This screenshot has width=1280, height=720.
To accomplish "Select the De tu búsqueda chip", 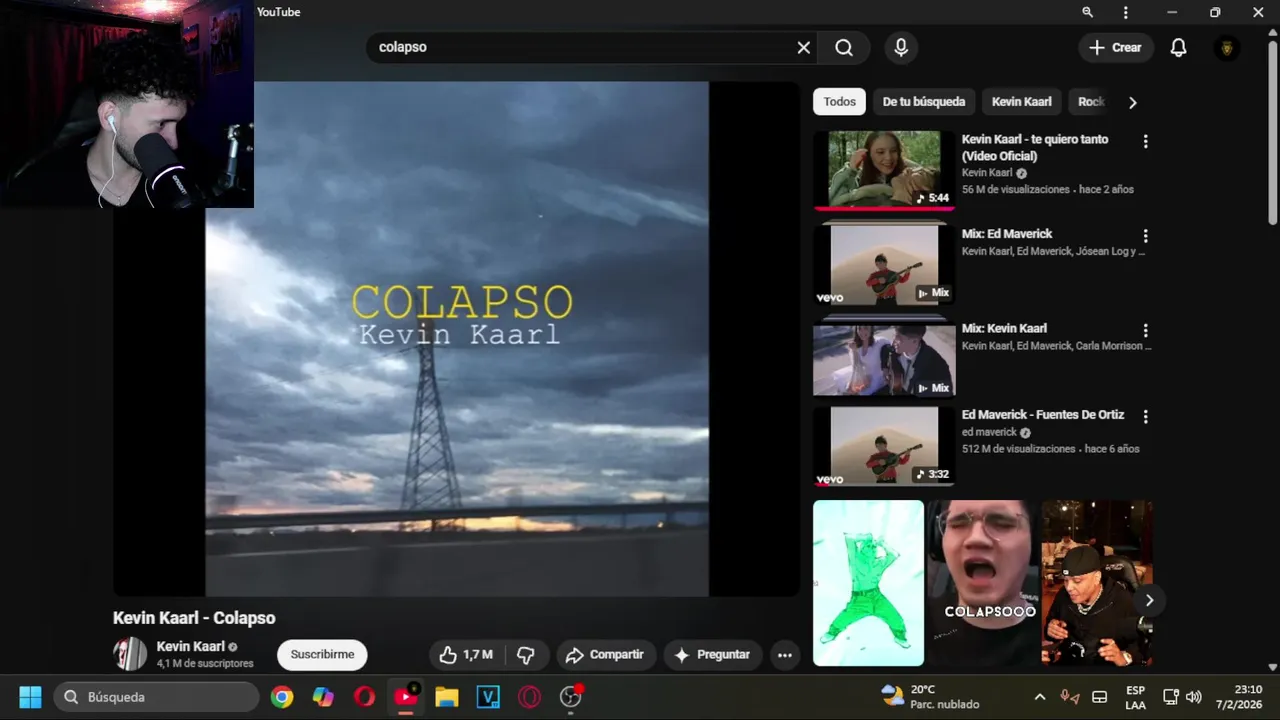I will tap(923, 102).
